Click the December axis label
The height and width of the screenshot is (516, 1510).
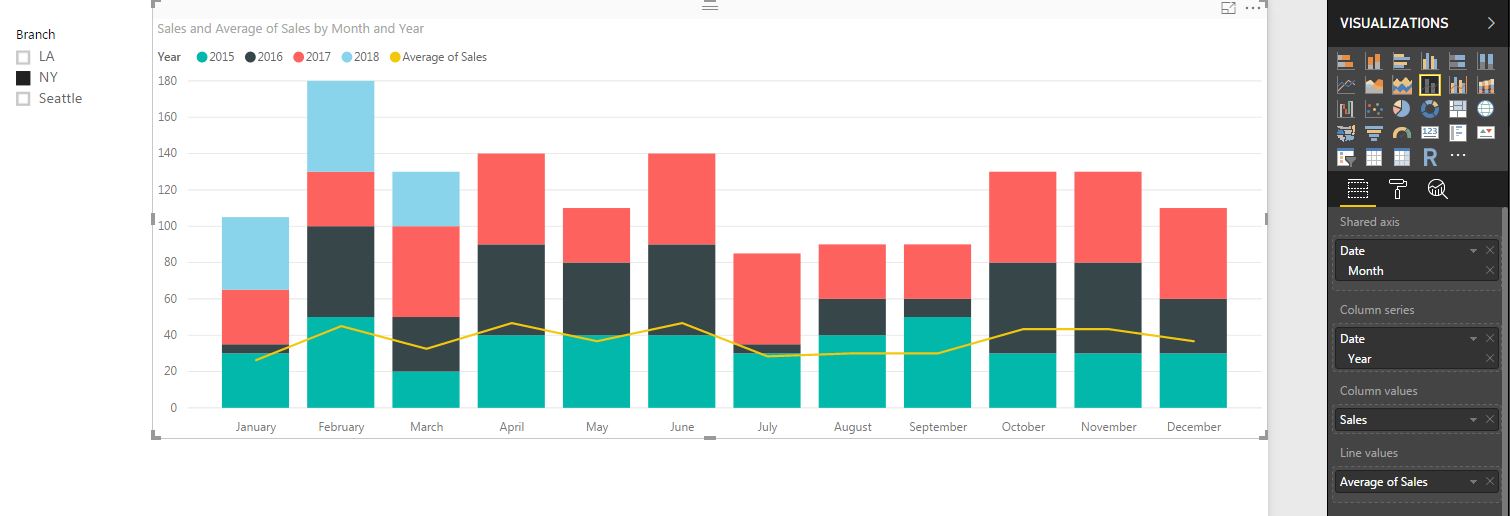[1194, 427]
